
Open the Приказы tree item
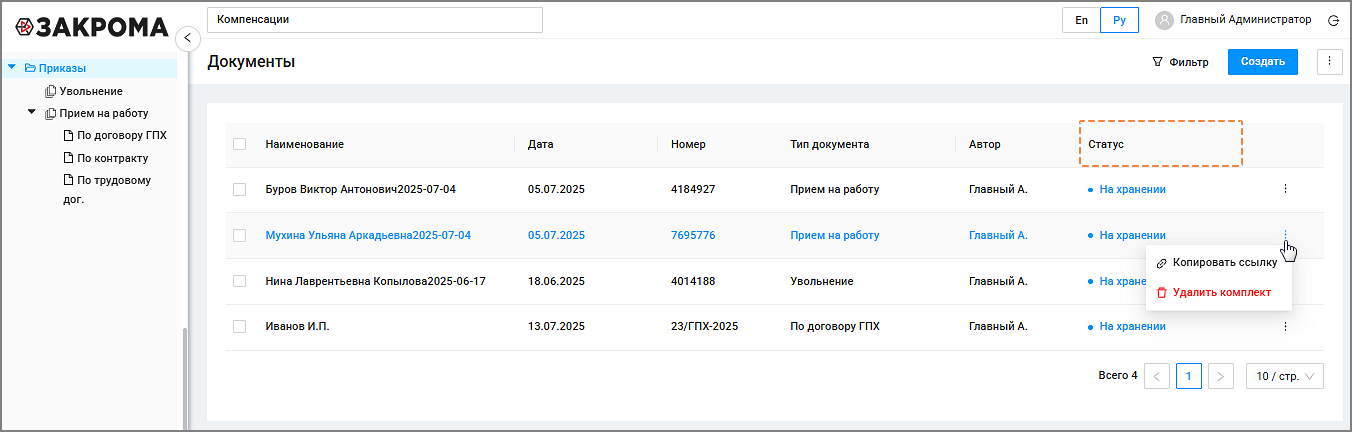tap(62, 68)
